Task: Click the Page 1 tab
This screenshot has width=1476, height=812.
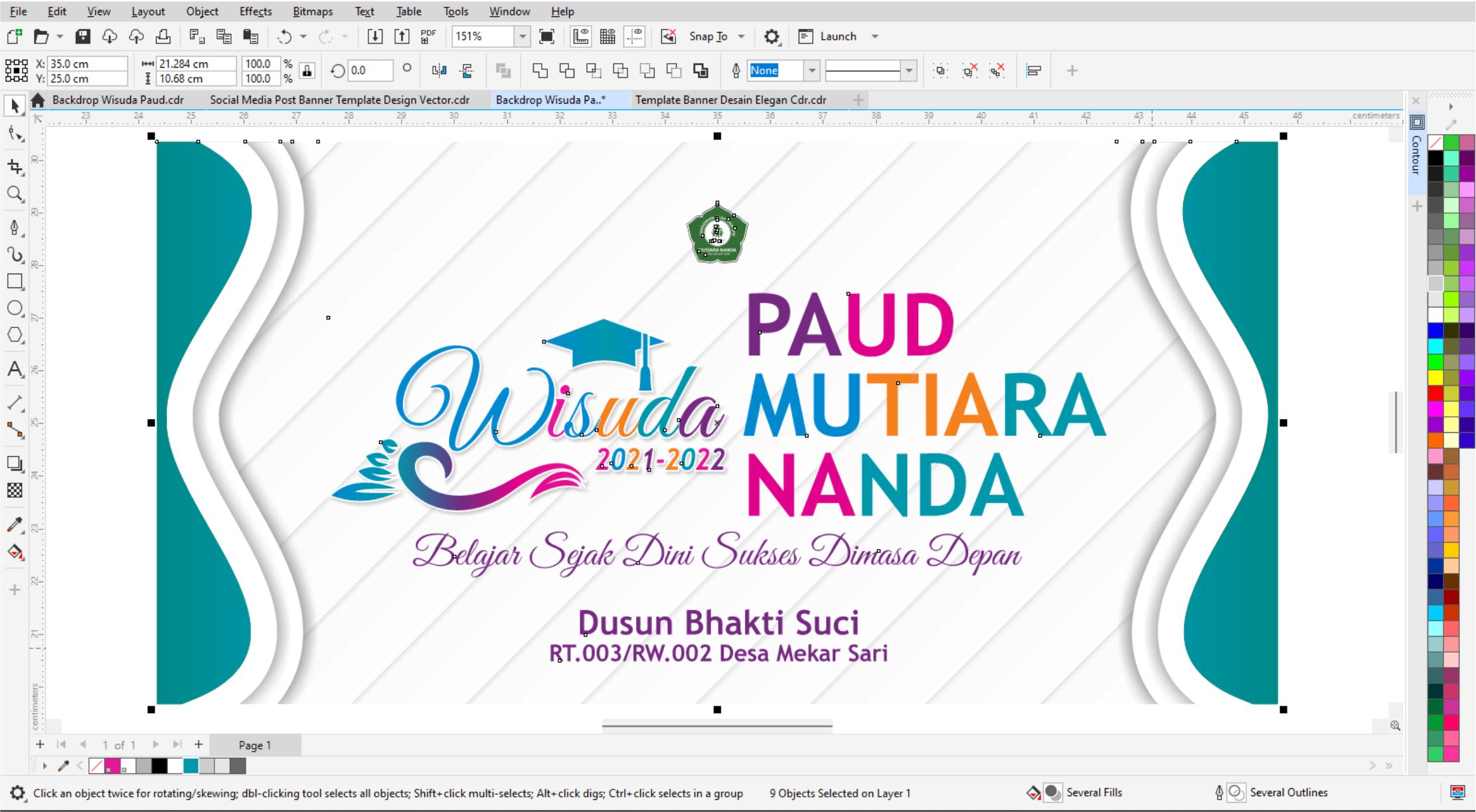Action: [255, 745]
